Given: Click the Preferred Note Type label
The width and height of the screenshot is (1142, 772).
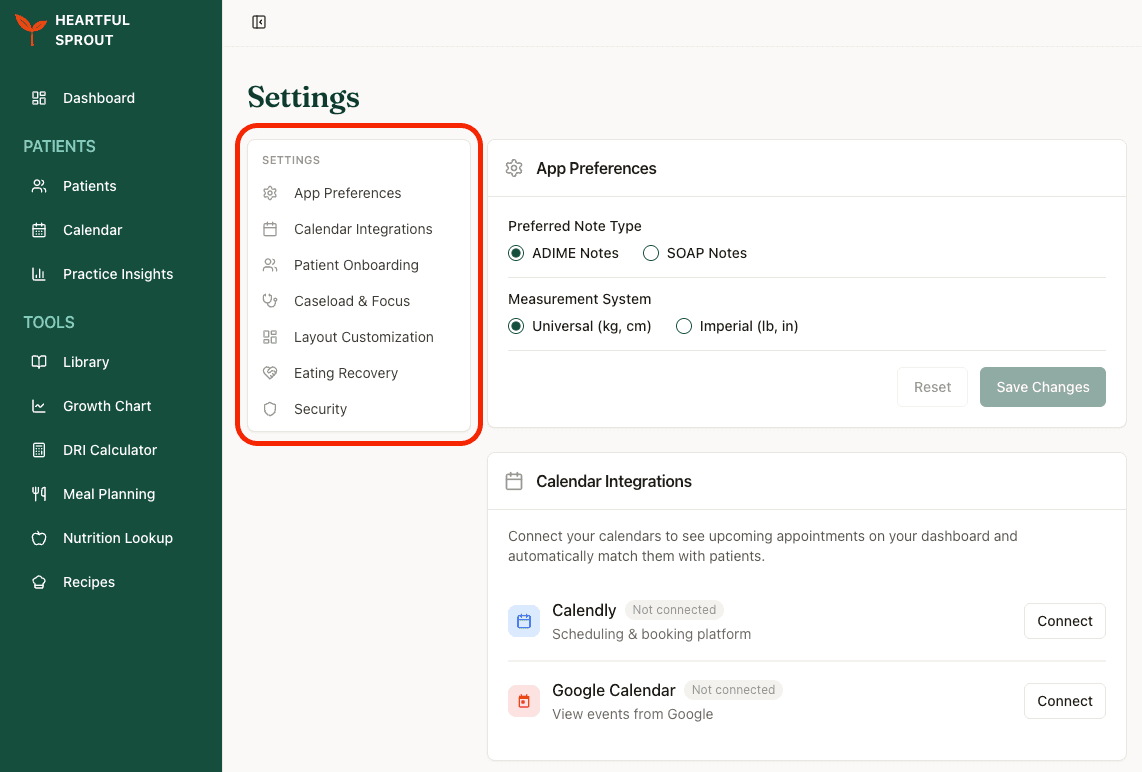Looking at the screenshot, I should [x=575, y=227].
